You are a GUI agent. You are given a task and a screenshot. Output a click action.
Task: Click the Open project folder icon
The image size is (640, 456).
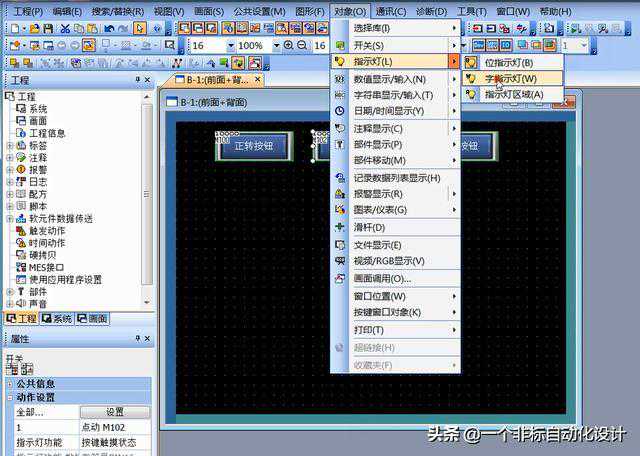tap(31, 28)
